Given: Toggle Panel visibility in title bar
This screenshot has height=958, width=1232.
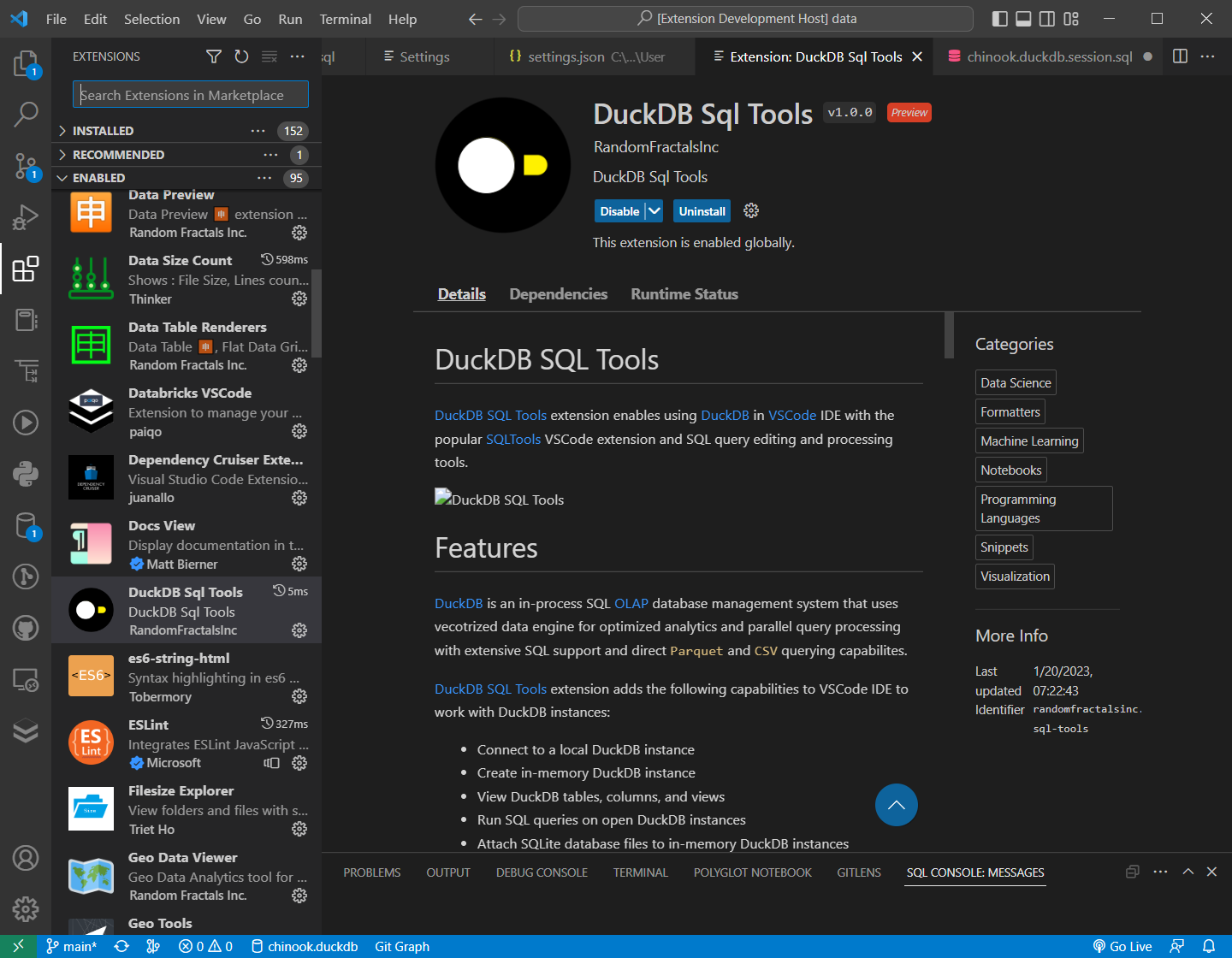Looking at the screenshot, I should pos(1023,19).
